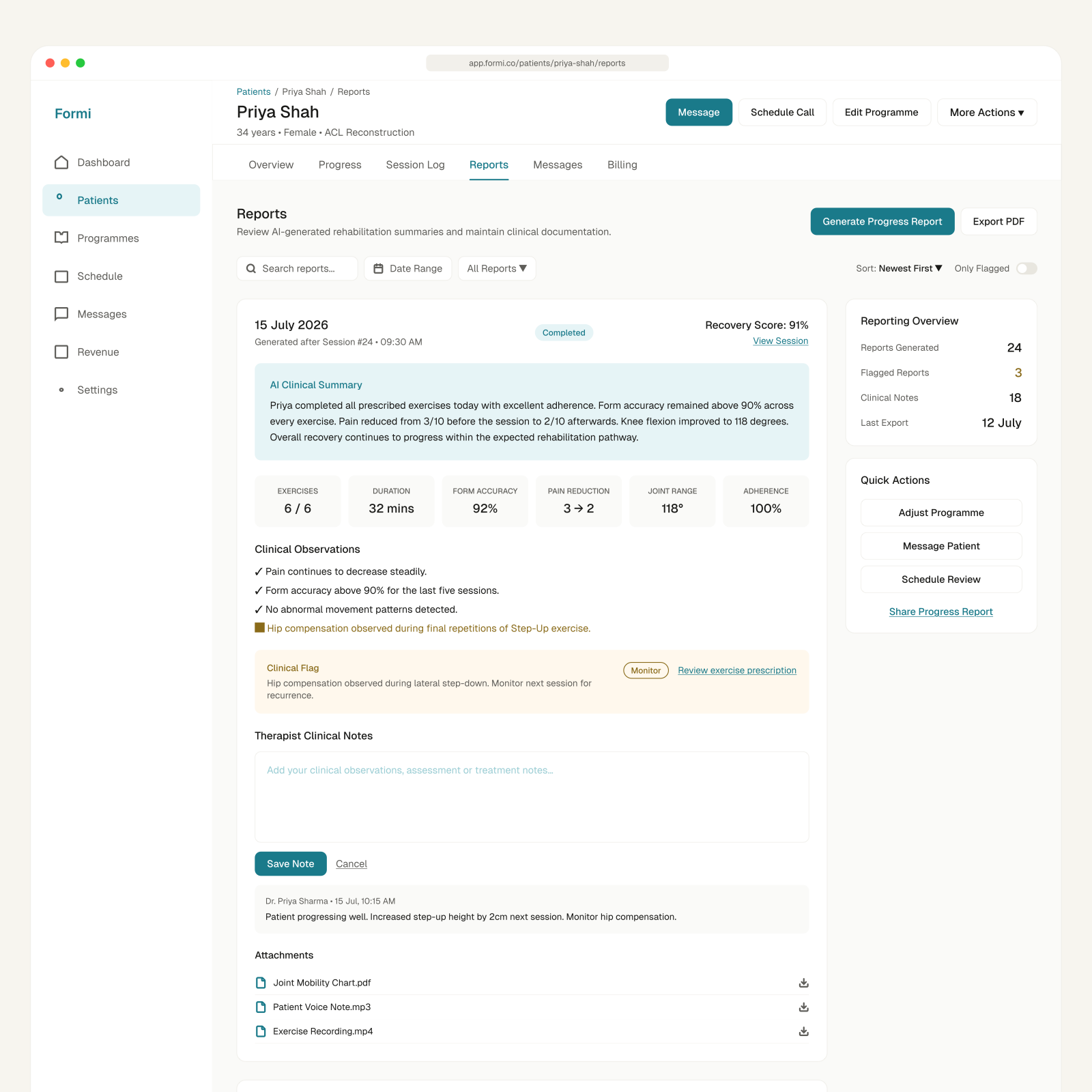This screenshot has height=1092, width=1092.
Task: Click the therapist clinical notes text area
Action: coord(532,797)
